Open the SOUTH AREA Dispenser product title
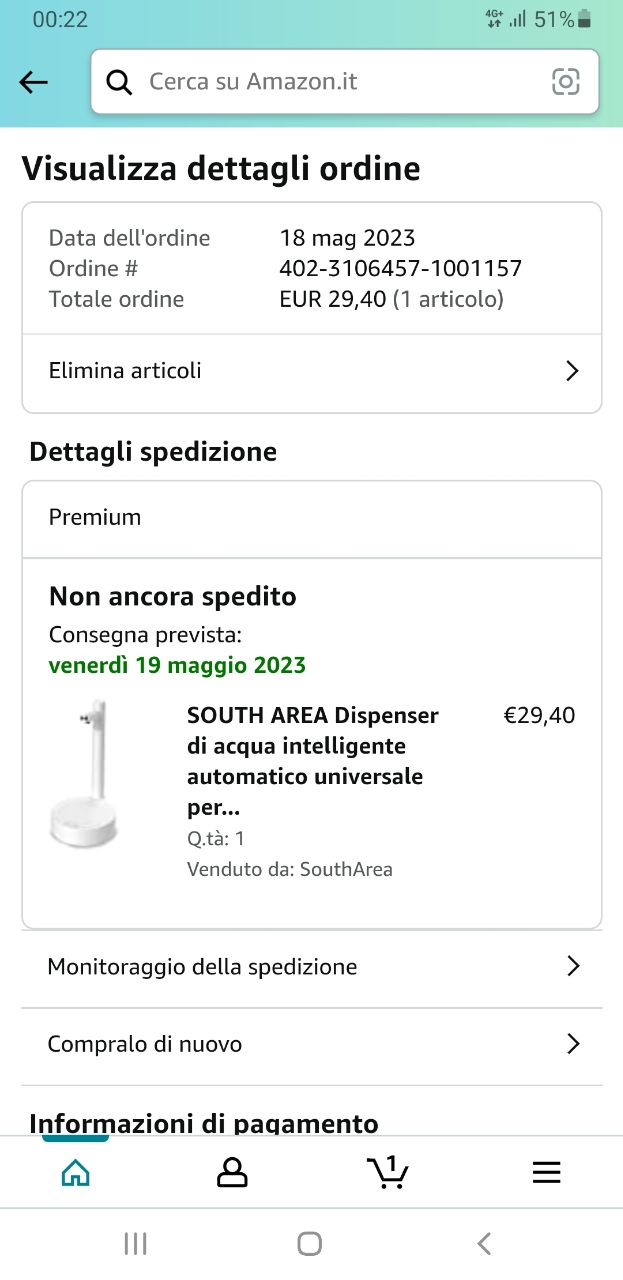 pos(313,761)
